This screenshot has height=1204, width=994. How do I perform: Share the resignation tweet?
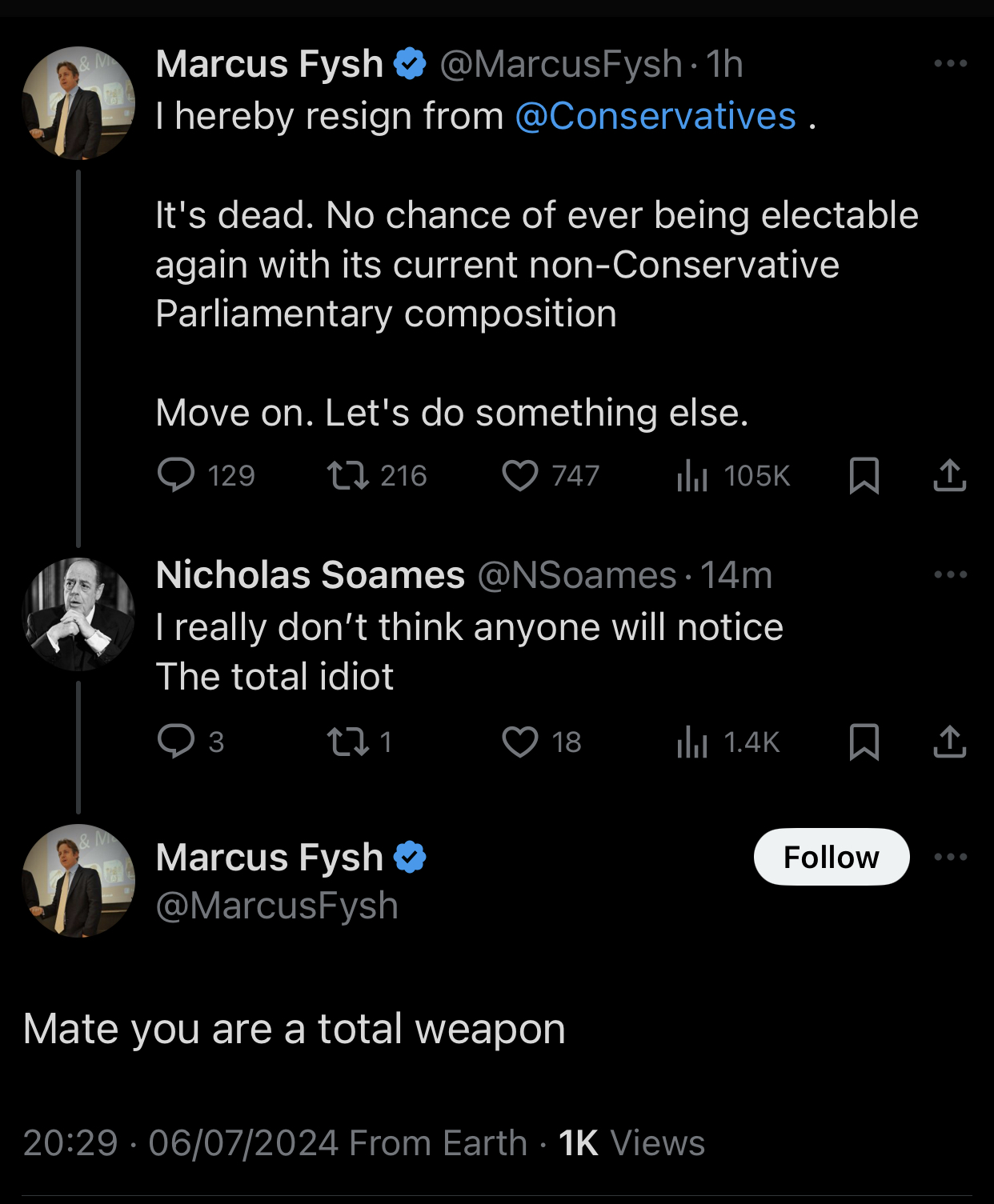(x=949, y=475)
